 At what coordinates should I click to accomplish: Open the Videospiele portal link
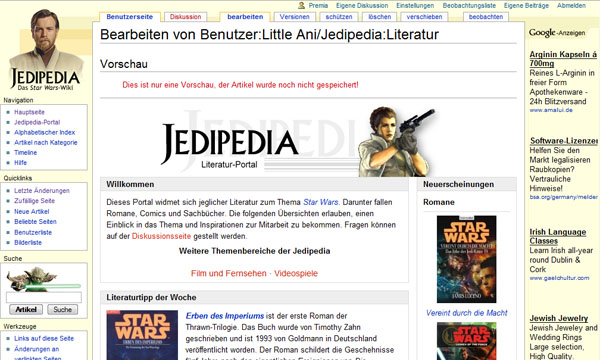point(296,274)
